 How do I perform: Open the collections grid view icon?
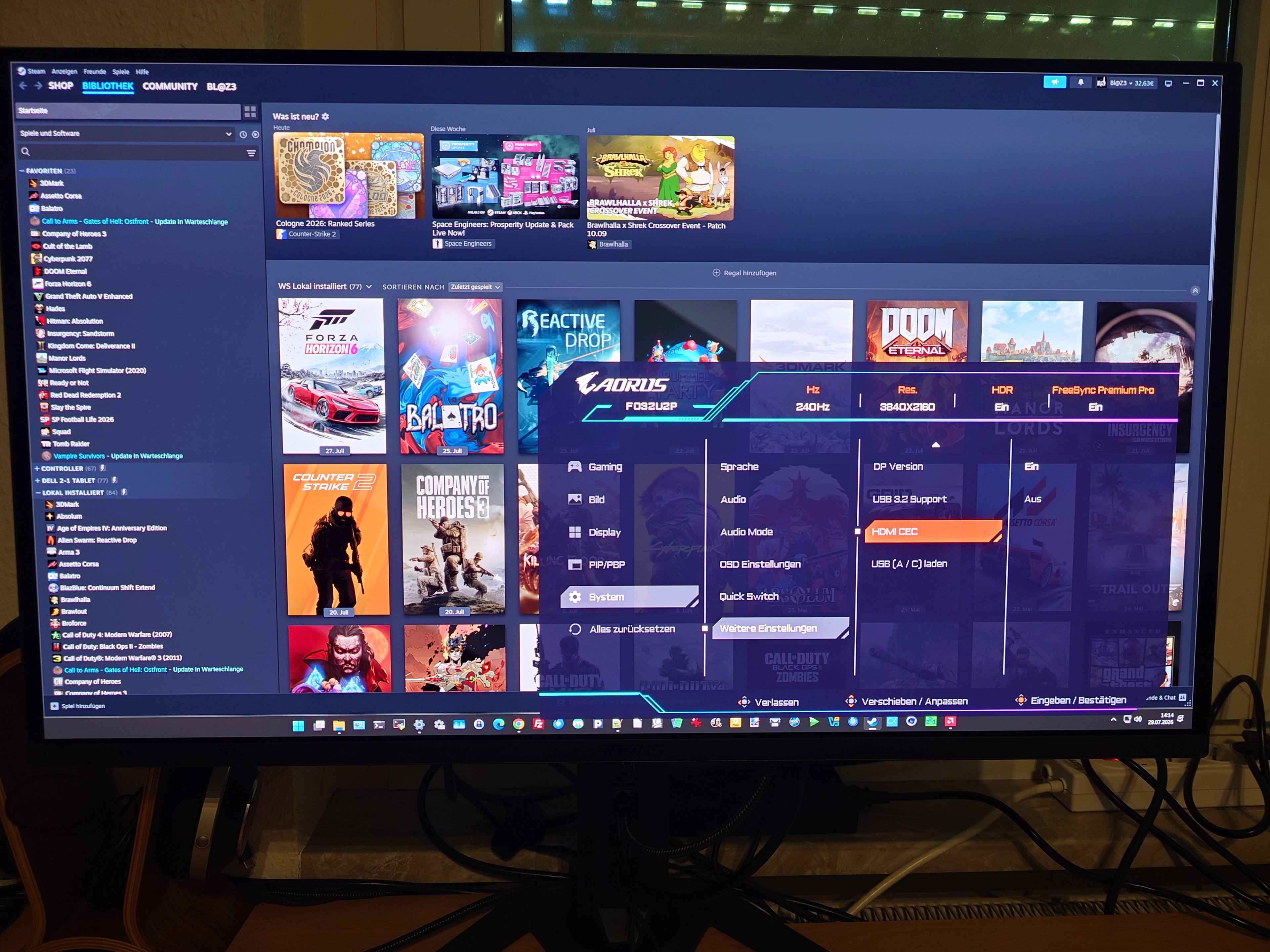(250, 111)
